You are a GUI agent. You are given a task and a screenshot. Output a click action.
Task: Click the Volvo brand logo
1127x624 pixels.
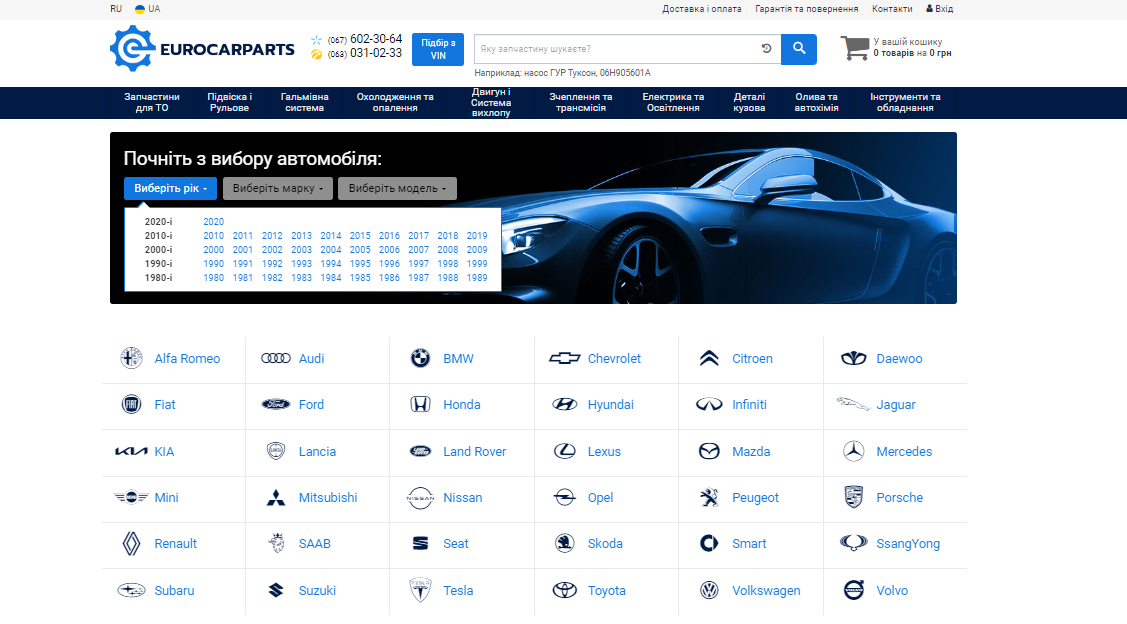[x=854, y=589]
